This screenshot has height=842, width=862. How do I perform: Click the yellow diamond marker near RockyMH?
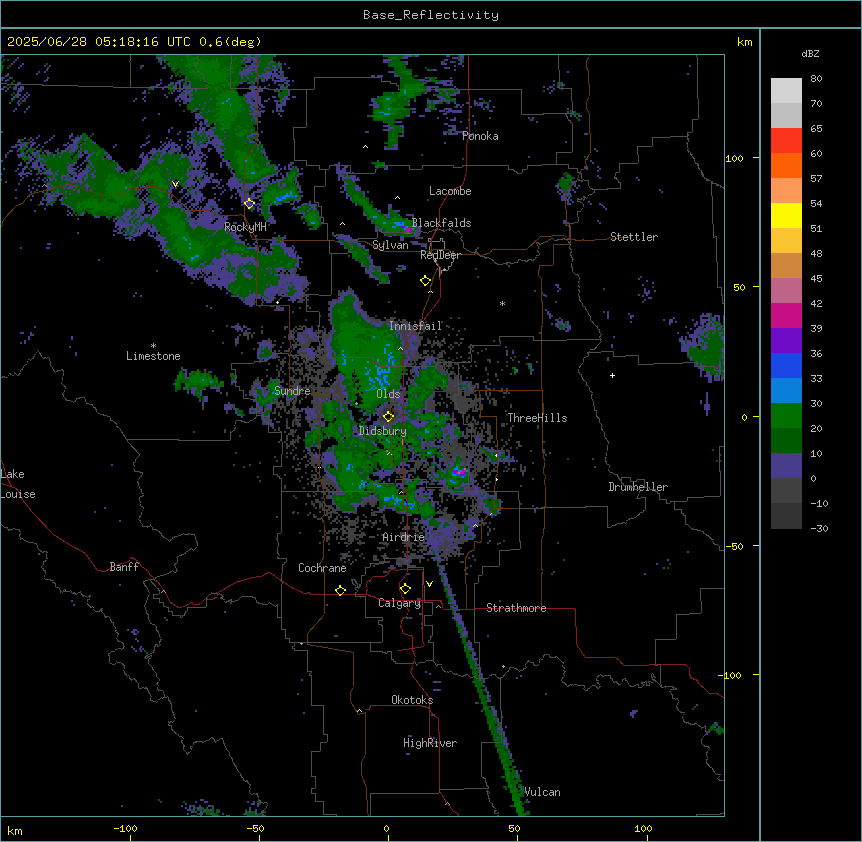coord(249,204)
